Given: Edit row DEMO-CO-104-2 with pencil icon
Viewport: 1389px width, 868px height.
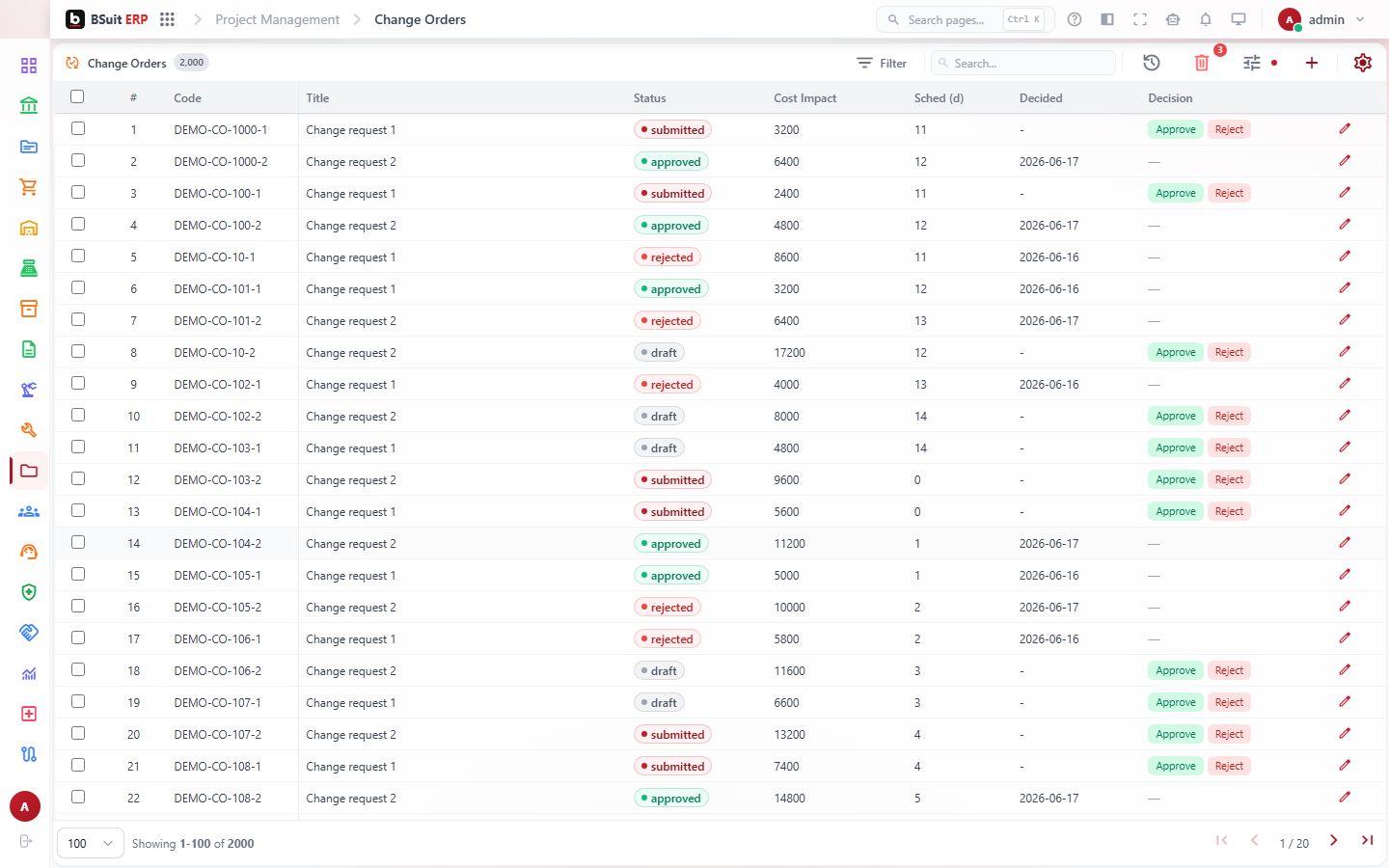Looking at the screenshot, I should [x=1345, y=542].
